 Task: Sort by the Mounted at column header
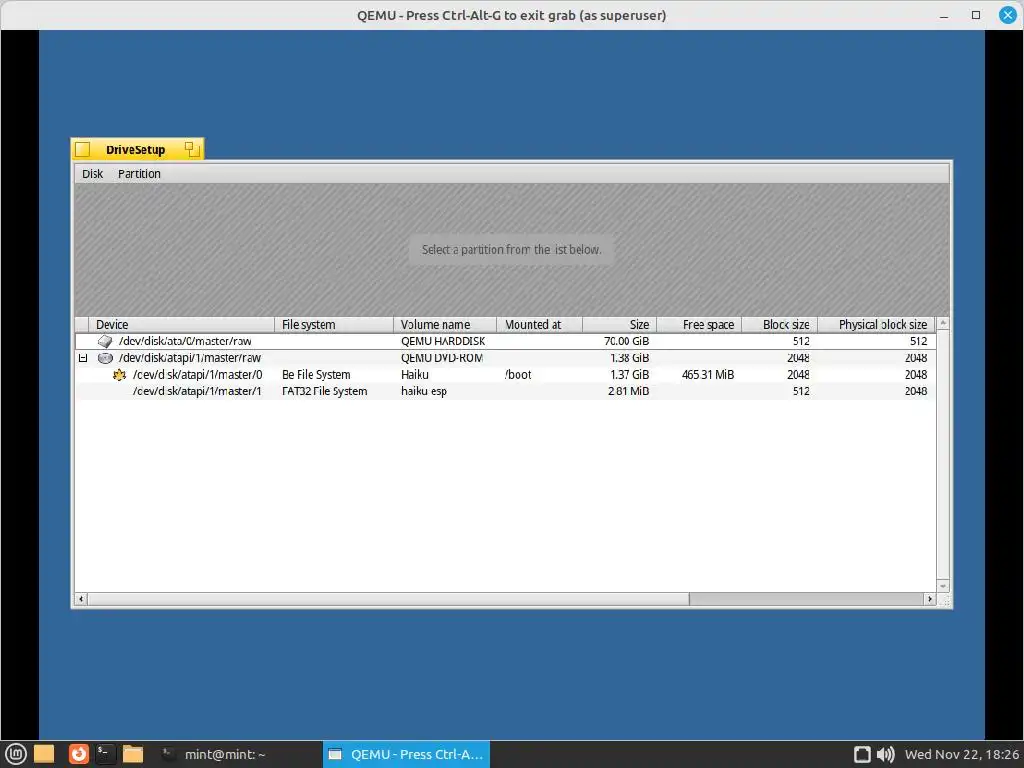point(539,325)
